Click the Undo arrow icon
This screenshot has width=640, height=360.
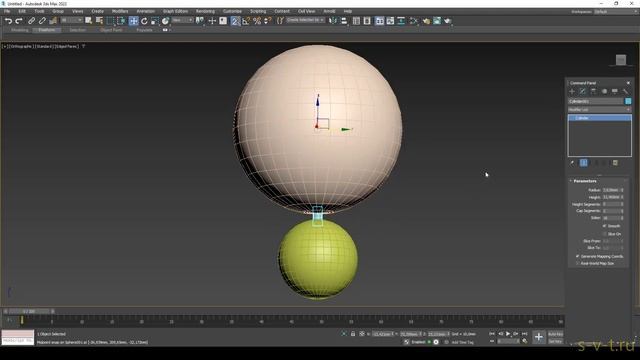click(8, 21)
